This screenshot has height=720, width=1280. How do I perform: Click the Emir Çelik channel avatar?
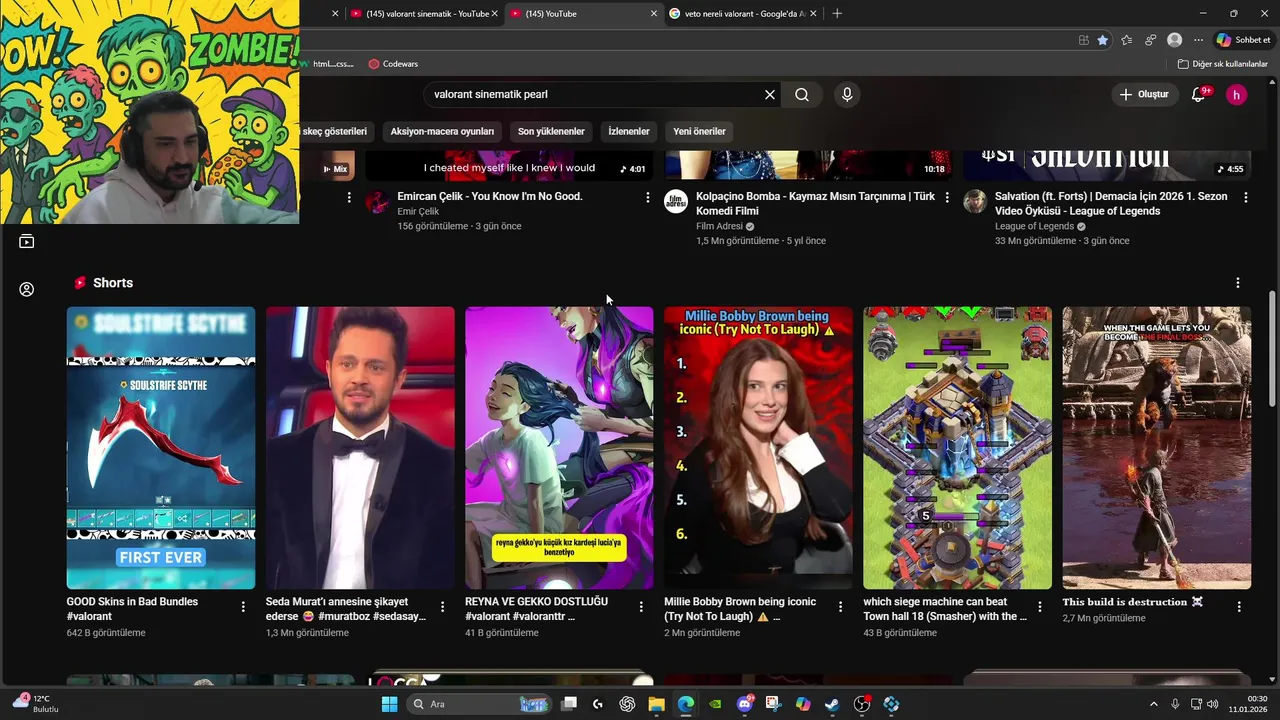[x=377, y=202]
